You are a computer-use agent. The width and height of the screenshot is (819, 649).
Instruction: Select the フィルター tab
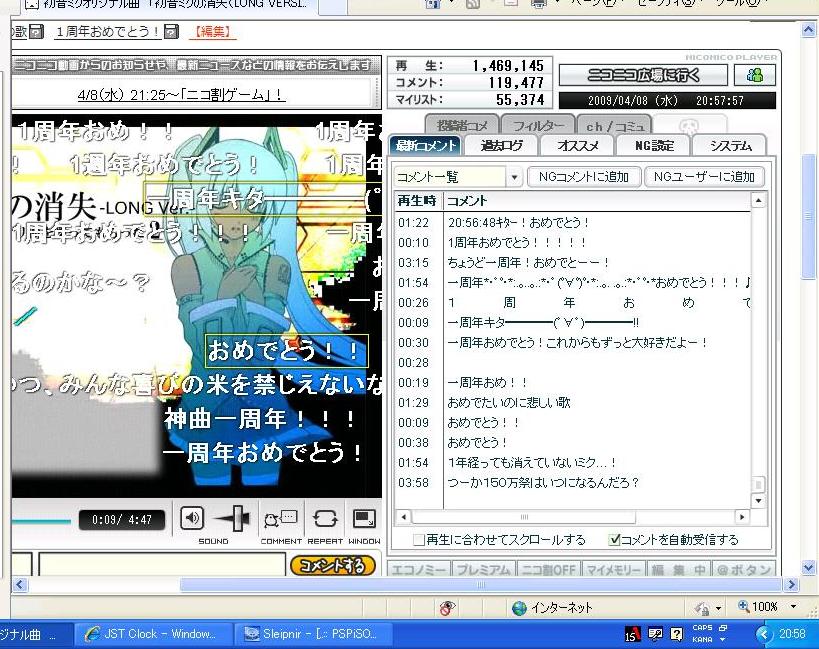(538, 126)
